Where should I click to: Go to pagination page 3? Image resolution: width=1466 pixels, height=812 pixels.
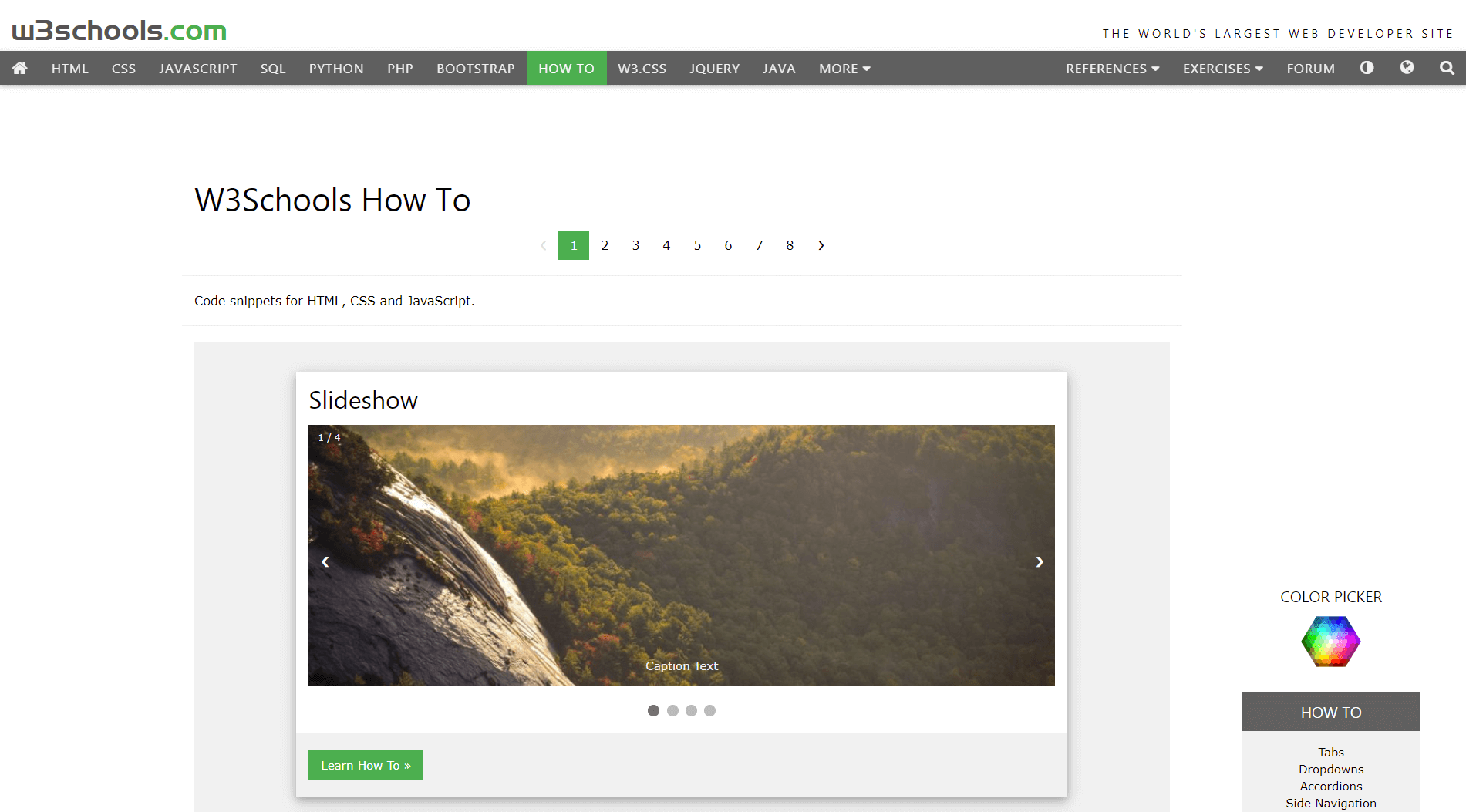[x=635, y=245]
